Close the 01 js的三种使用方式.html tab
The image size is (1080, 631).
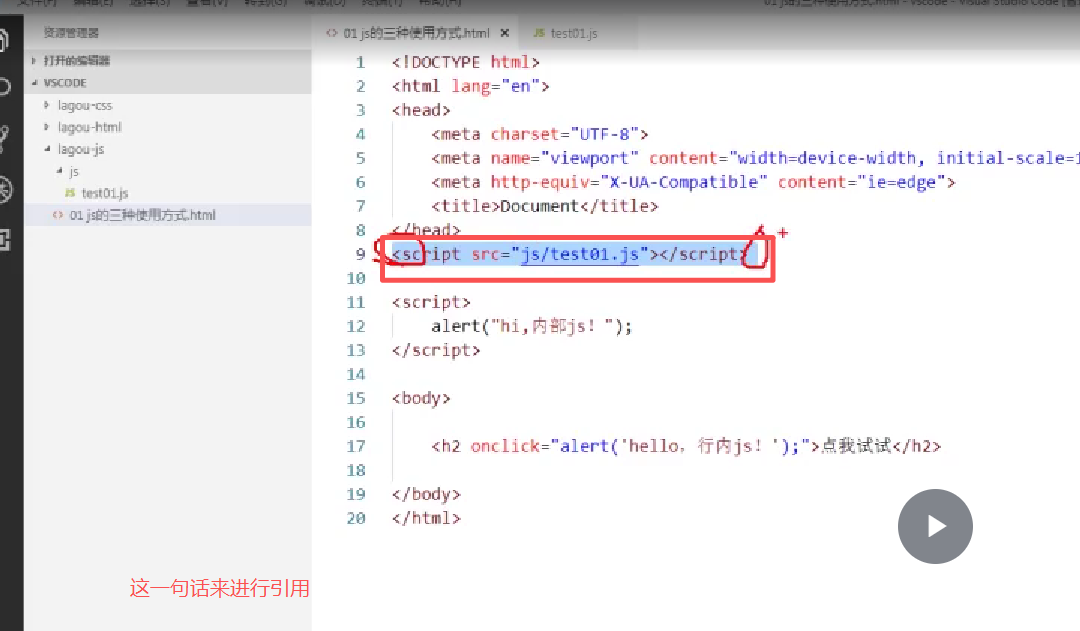pyautogui.click(x=505, y=33)
